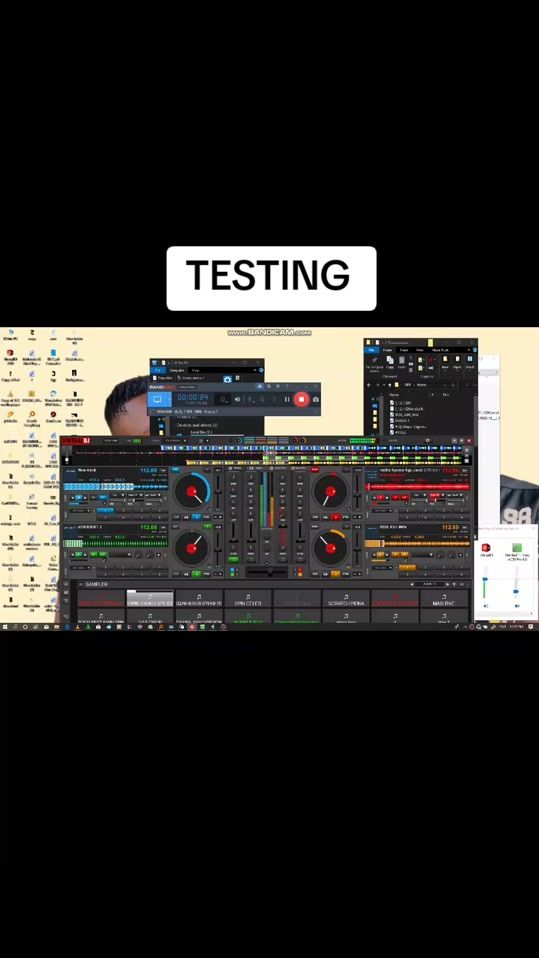This screenshot has width=539, height=958.
Task: Mute the red app in the Volume Mixer
Action: point(486,605)
